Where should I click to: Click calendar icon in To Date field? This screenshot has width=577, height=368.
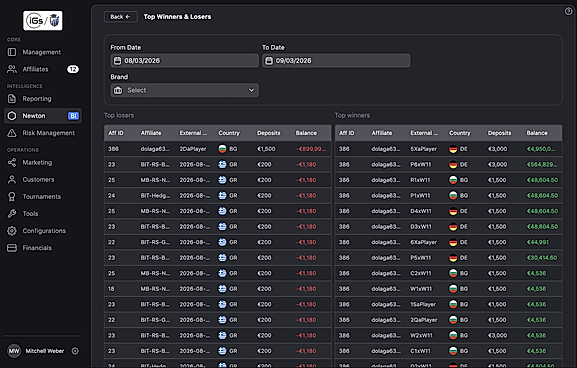tap(269, 61)
